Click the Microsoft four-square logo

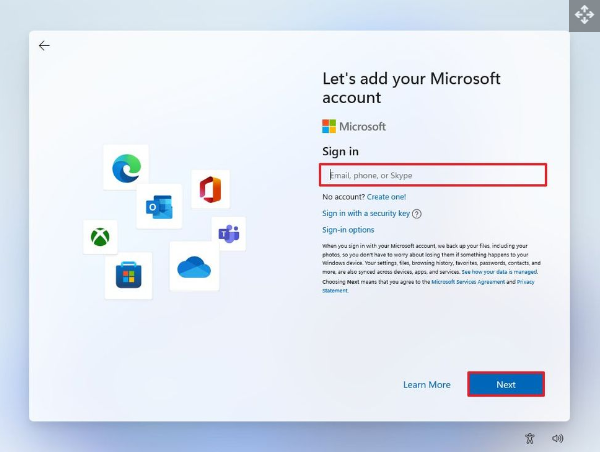pyautogui.click(x=329, y=126)
